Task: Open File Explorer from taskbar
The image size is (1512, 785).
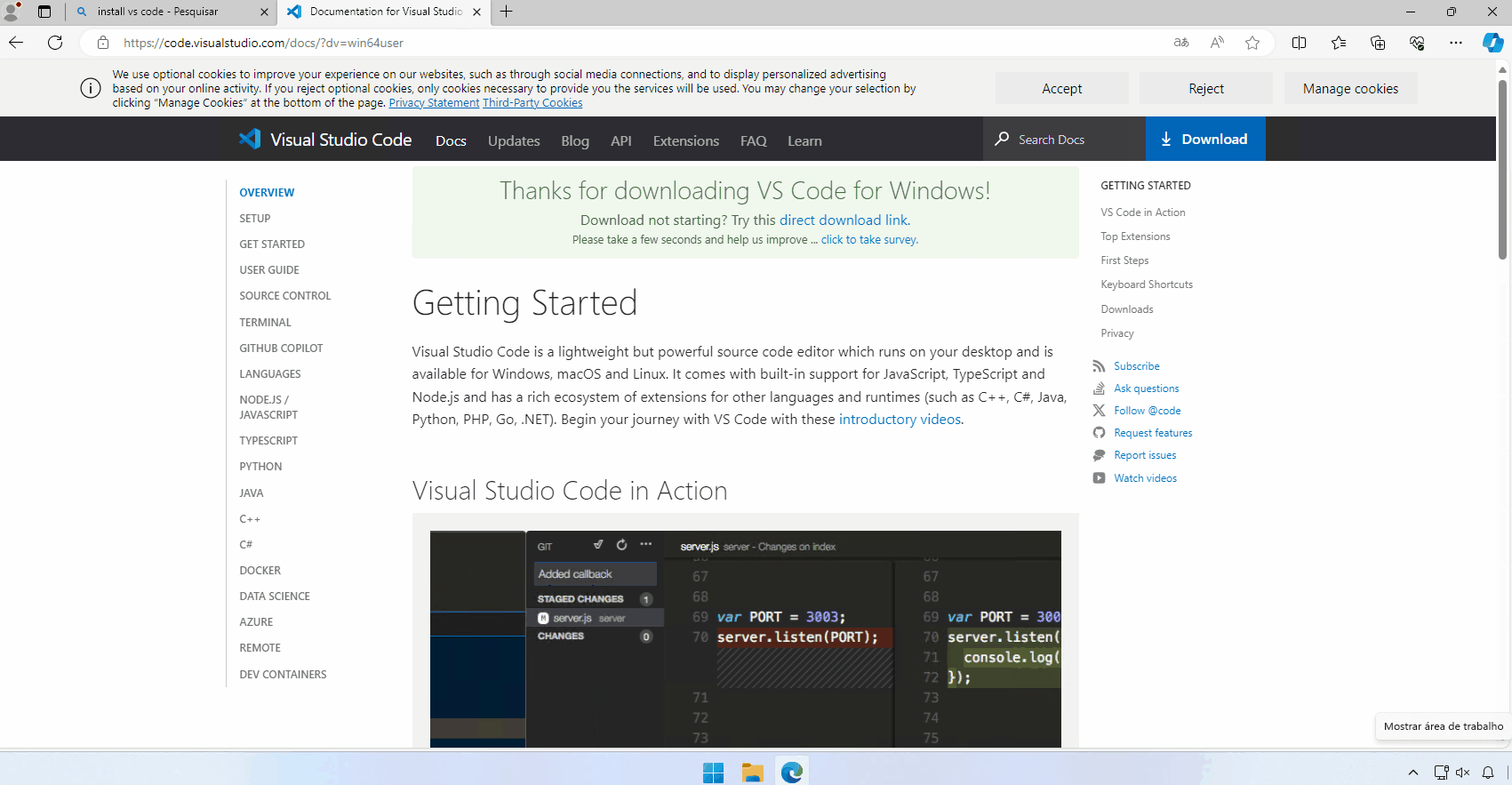Action: [753, 773]
